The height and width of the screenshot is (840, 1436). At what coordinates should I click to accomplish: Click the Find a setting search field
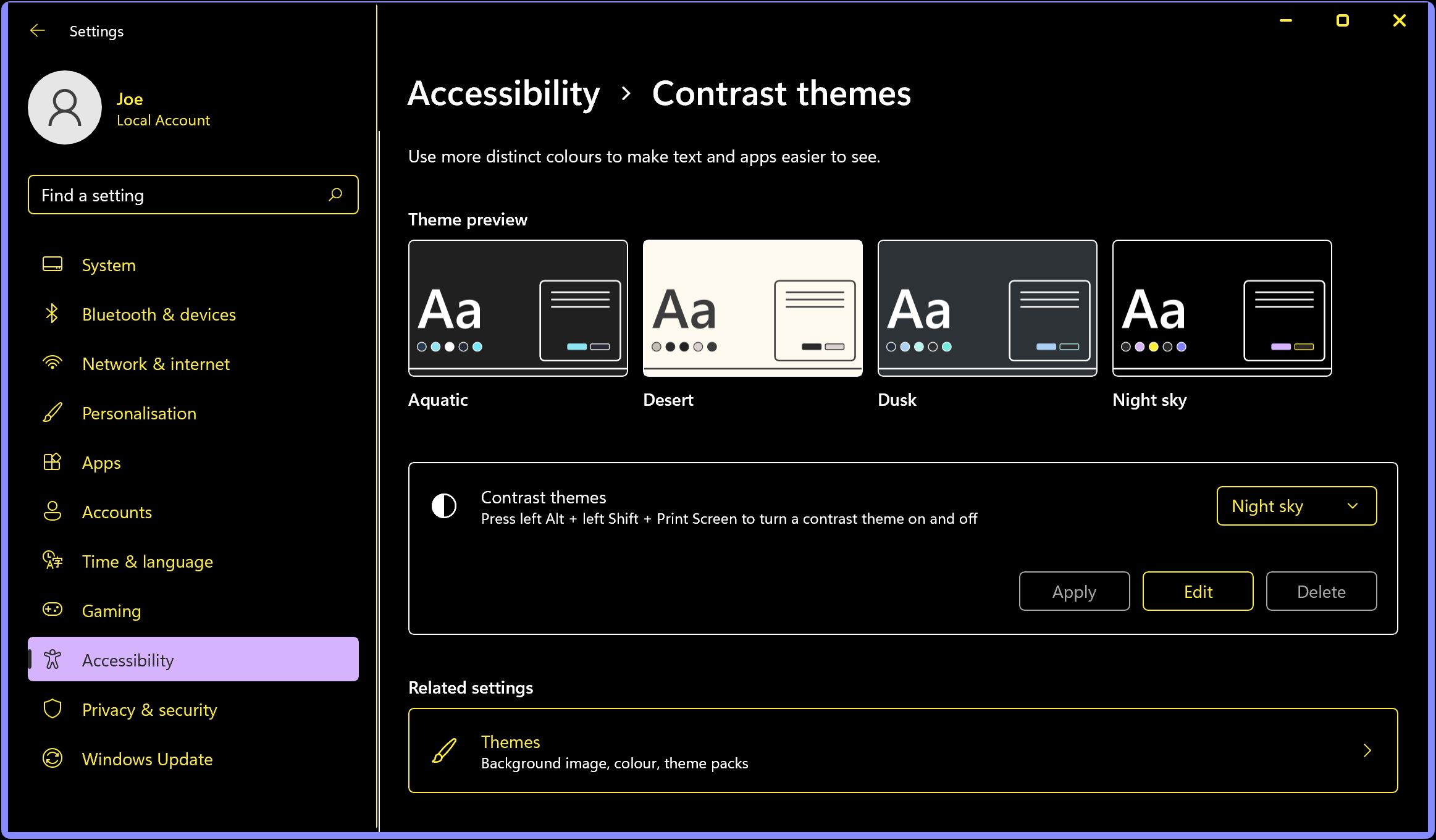pyautogui.click(x=193, y=195)
